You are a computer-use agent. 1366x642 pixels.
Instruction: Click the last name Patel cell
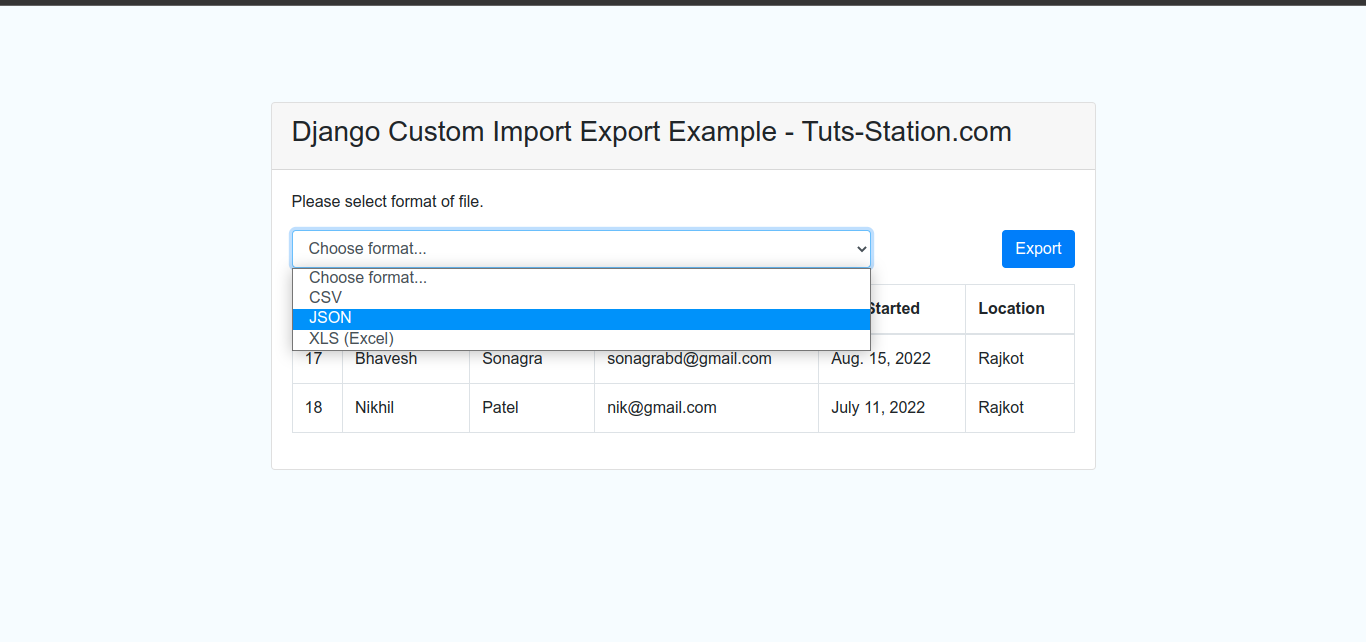(532, 408)
